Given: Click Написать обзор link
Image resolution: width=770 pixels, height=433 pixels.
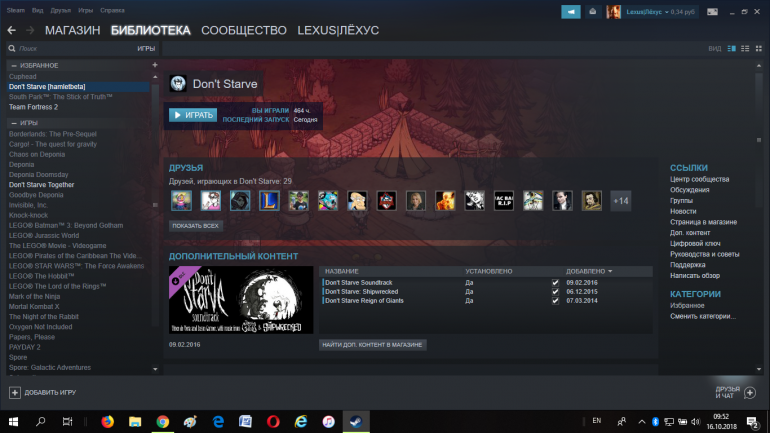Looking at the screenshot, I should pos(695,275).
